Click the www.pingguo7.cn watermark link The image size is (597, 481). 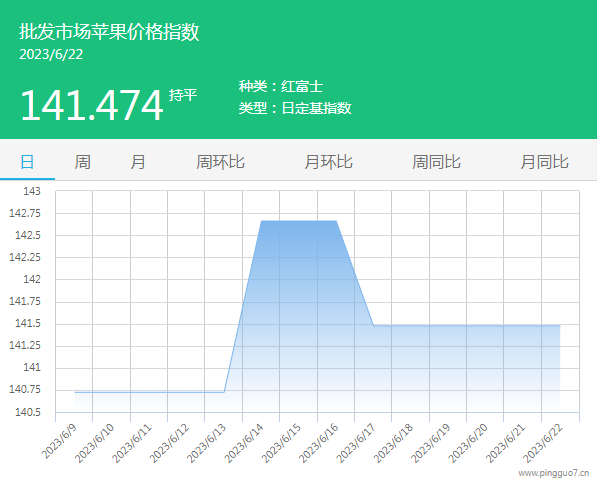[554, 473]
